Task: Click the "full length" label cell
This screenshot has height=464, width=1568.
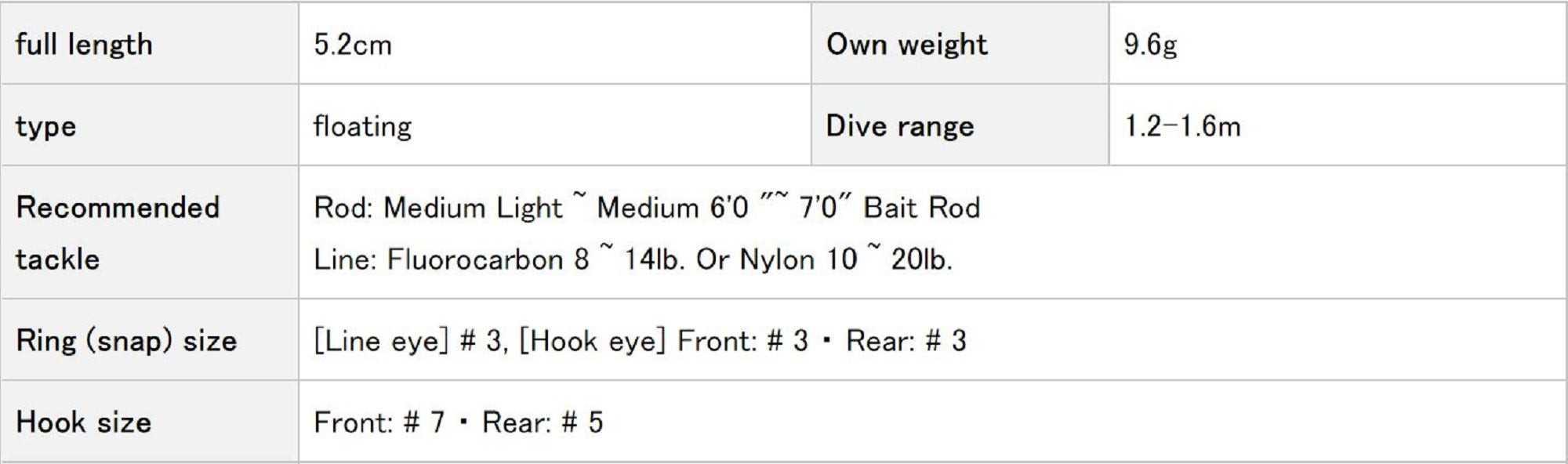Action: [x=84, y=45]
